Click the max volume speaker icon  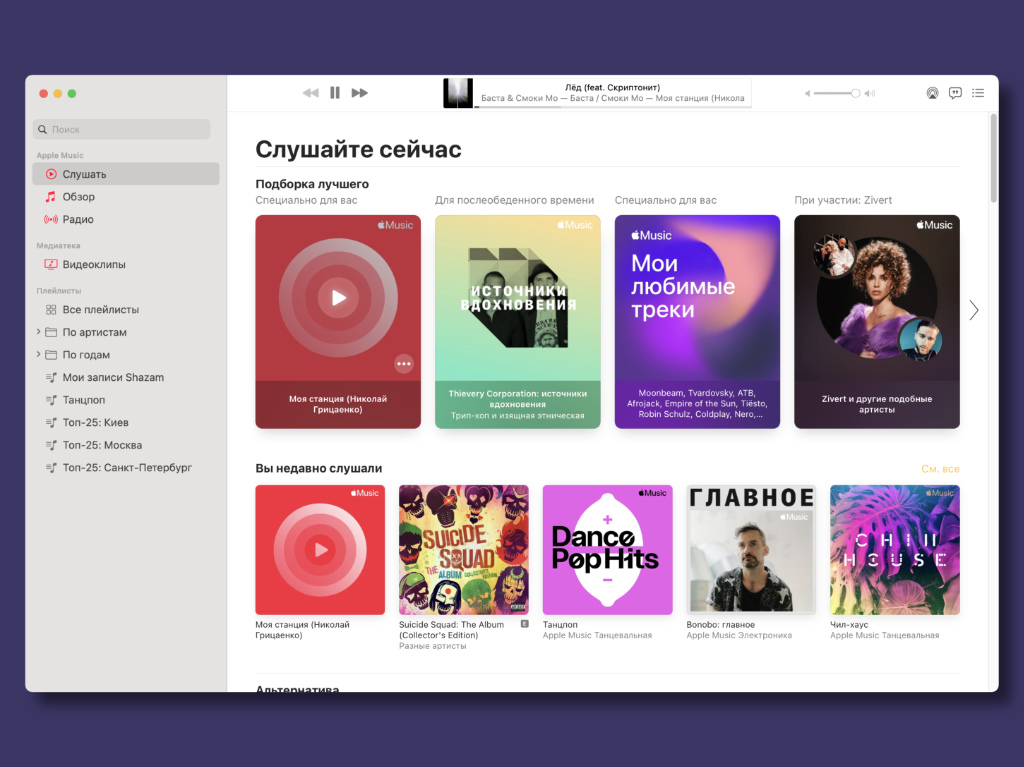click(870, 93)
